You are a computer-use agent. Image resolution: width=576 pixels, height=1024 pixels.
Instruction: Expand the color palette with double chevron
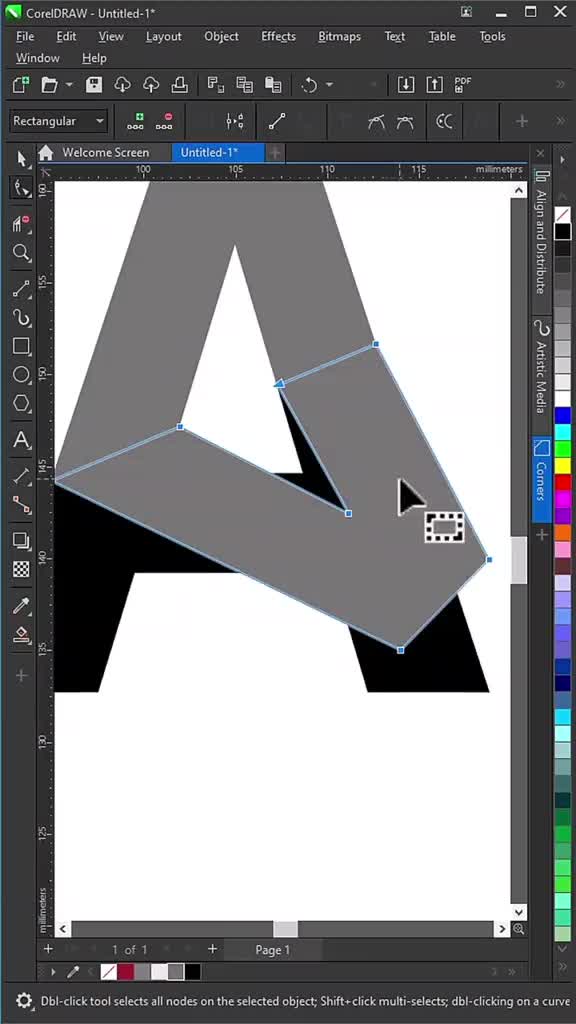click(562, 966)
